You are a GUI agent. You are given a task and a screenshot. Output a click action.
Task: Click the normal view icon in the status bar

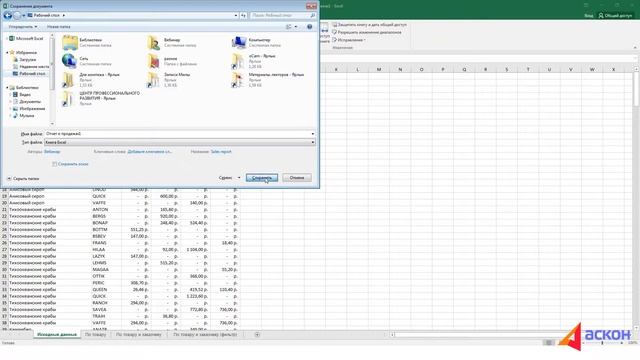pyautogui.click(x=549, y=343)
